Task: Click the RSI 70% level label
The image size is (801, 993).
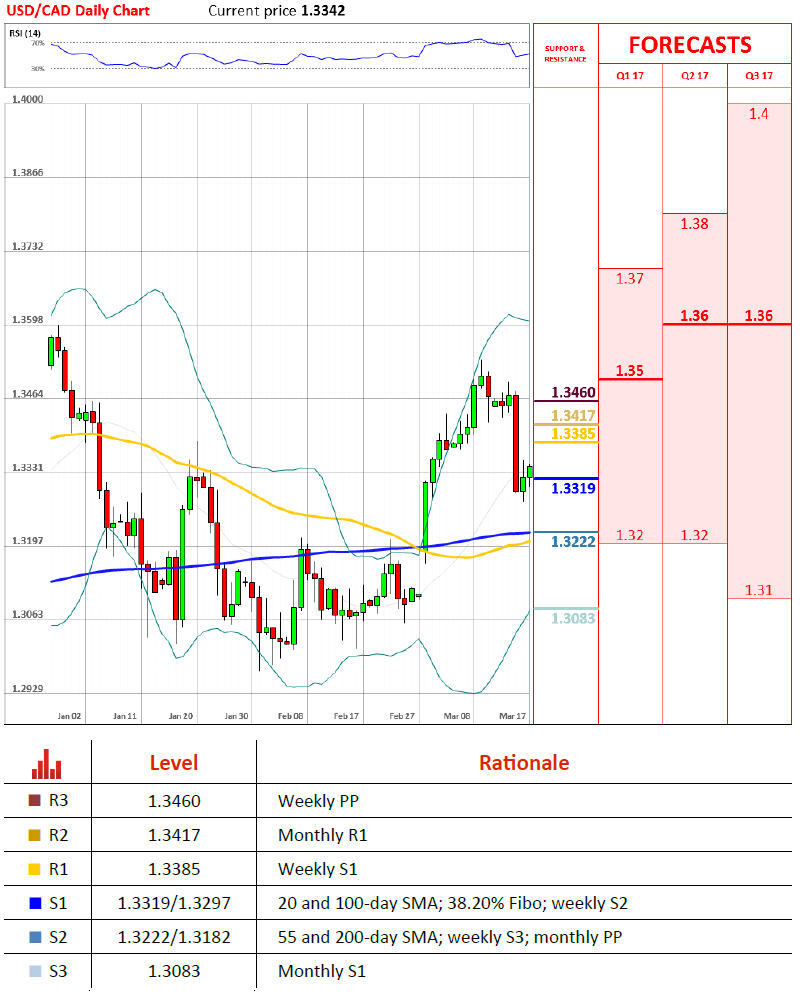Action: tap(38, 43)
